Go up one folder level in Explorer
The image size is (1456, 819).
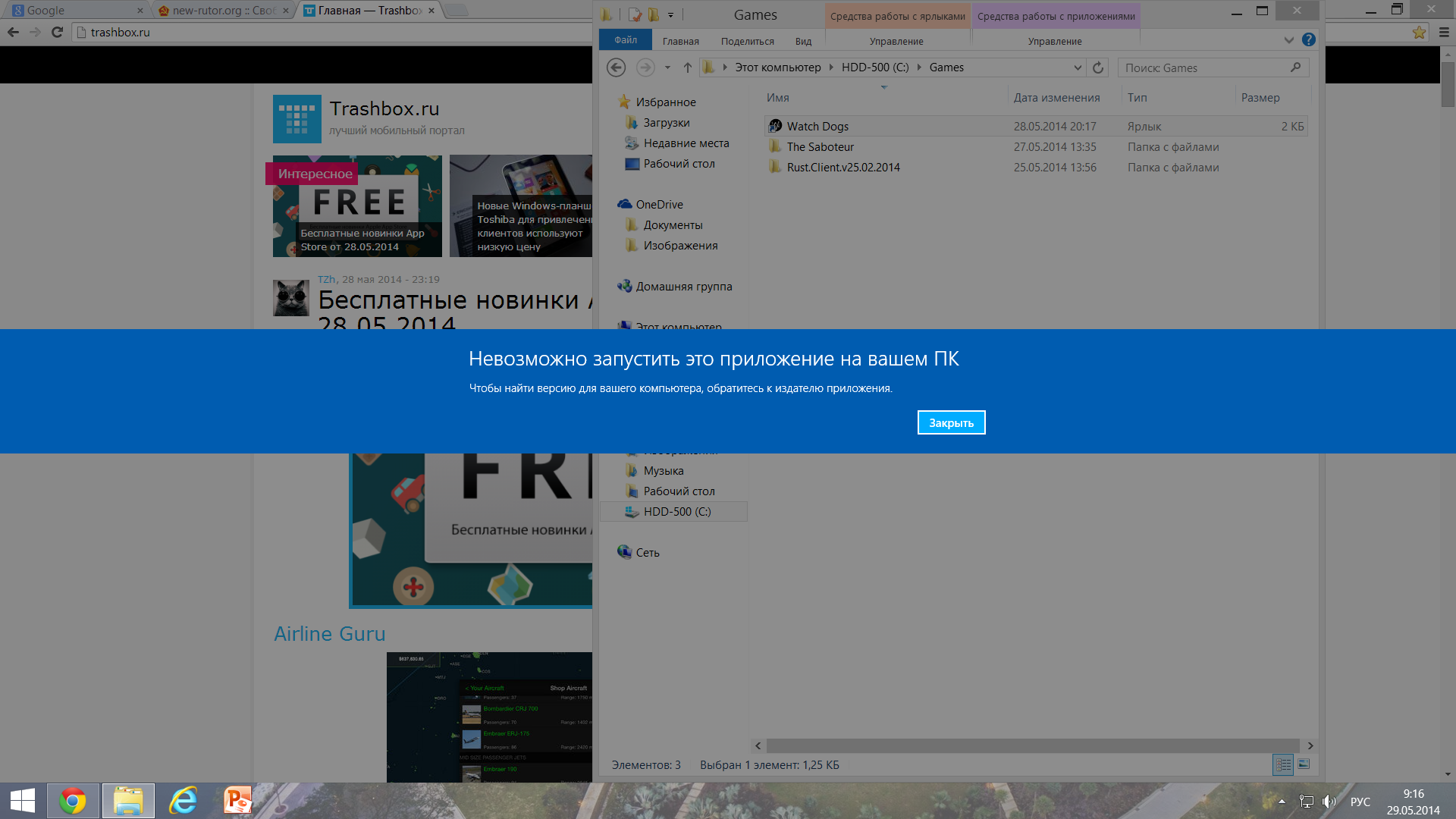click(x=687, y=67)
